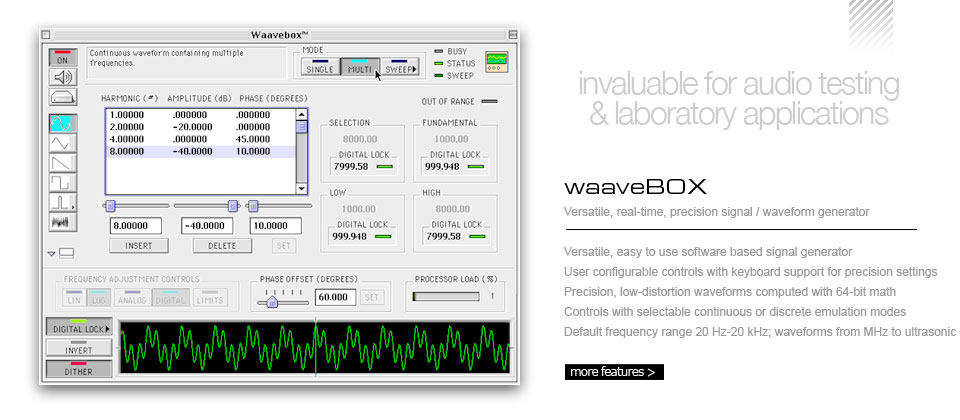Click the waaveBOX product heading

[636, 186]
